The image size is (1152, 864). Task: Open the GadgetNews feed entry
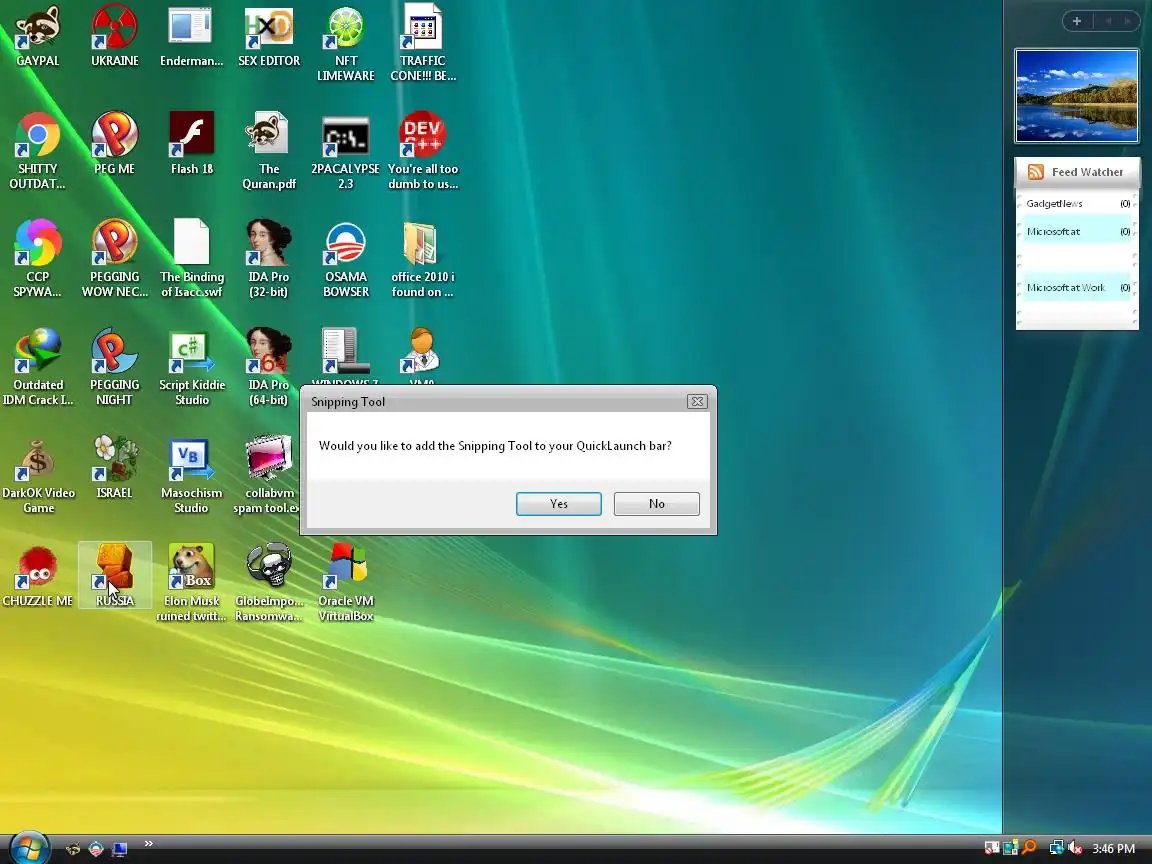pos(1077,204)
